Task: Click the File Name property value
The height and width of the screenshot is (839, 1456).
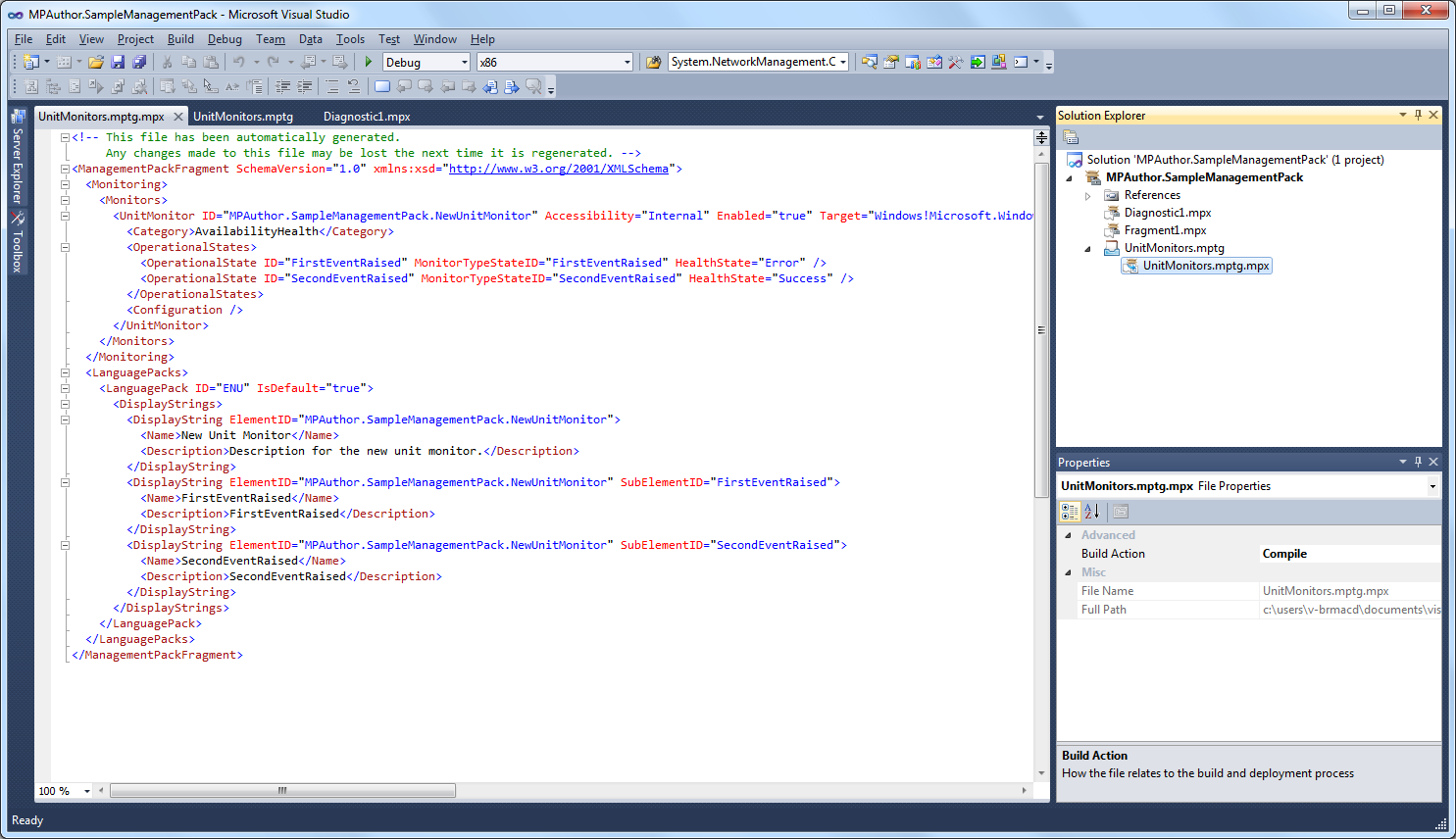Action: click(1350, 591)
